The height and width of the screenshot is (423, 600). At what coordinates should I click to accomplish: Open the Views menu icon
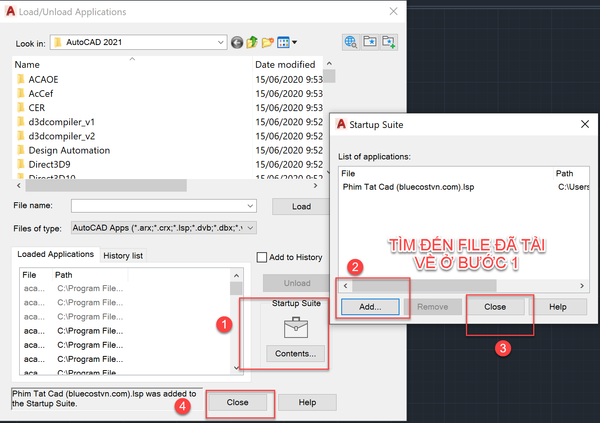(x=288, y=42)
